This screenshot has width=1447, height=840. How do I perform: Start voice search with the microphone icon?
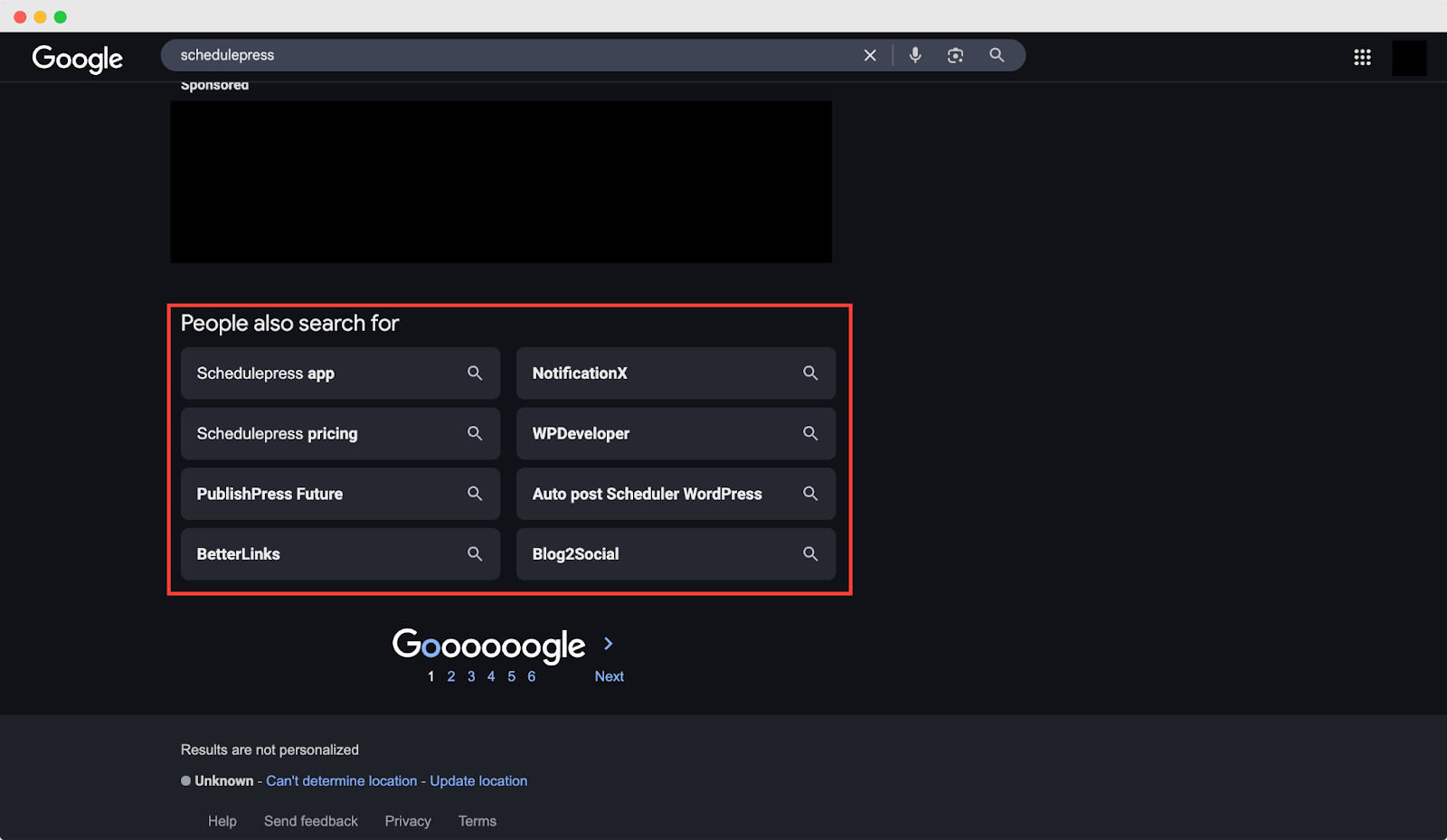click(915, 55)
